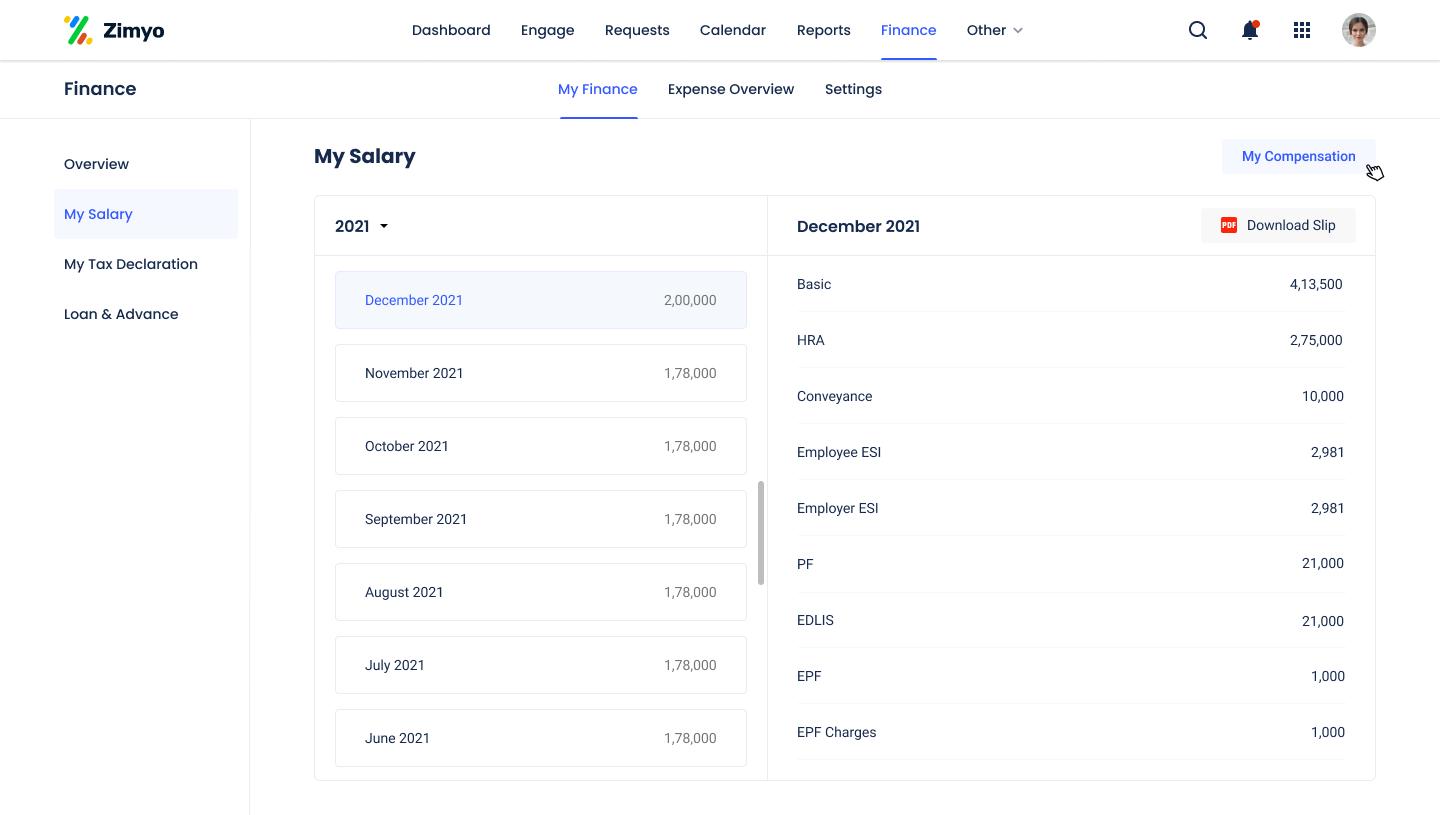Open the Calendar menu item

[732, 30]
